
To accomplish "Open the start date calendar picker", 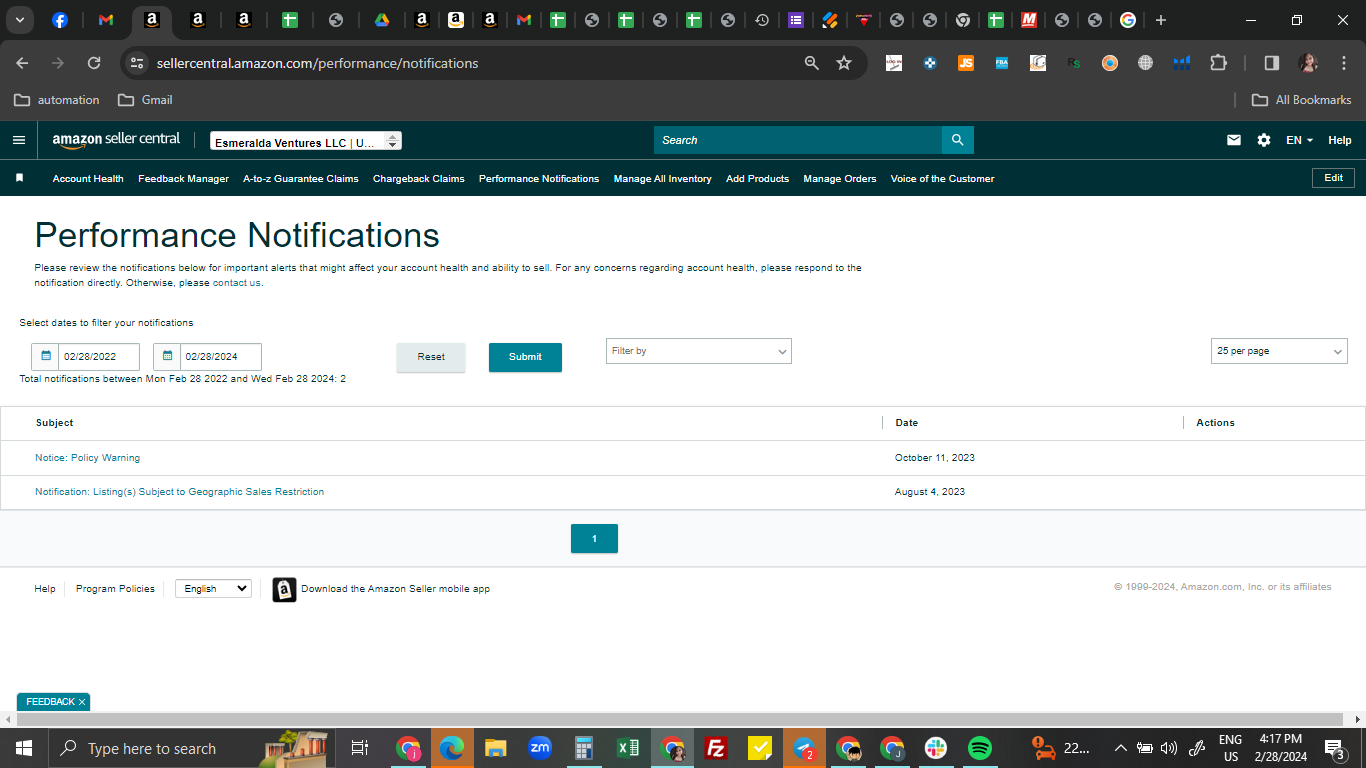I will click(x=45, y=356).
